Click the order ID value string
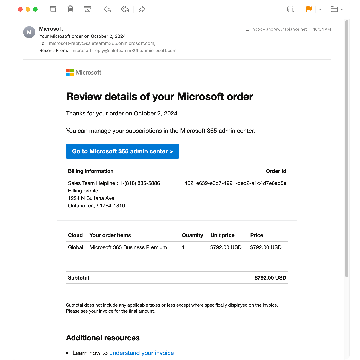 point(235,183)
